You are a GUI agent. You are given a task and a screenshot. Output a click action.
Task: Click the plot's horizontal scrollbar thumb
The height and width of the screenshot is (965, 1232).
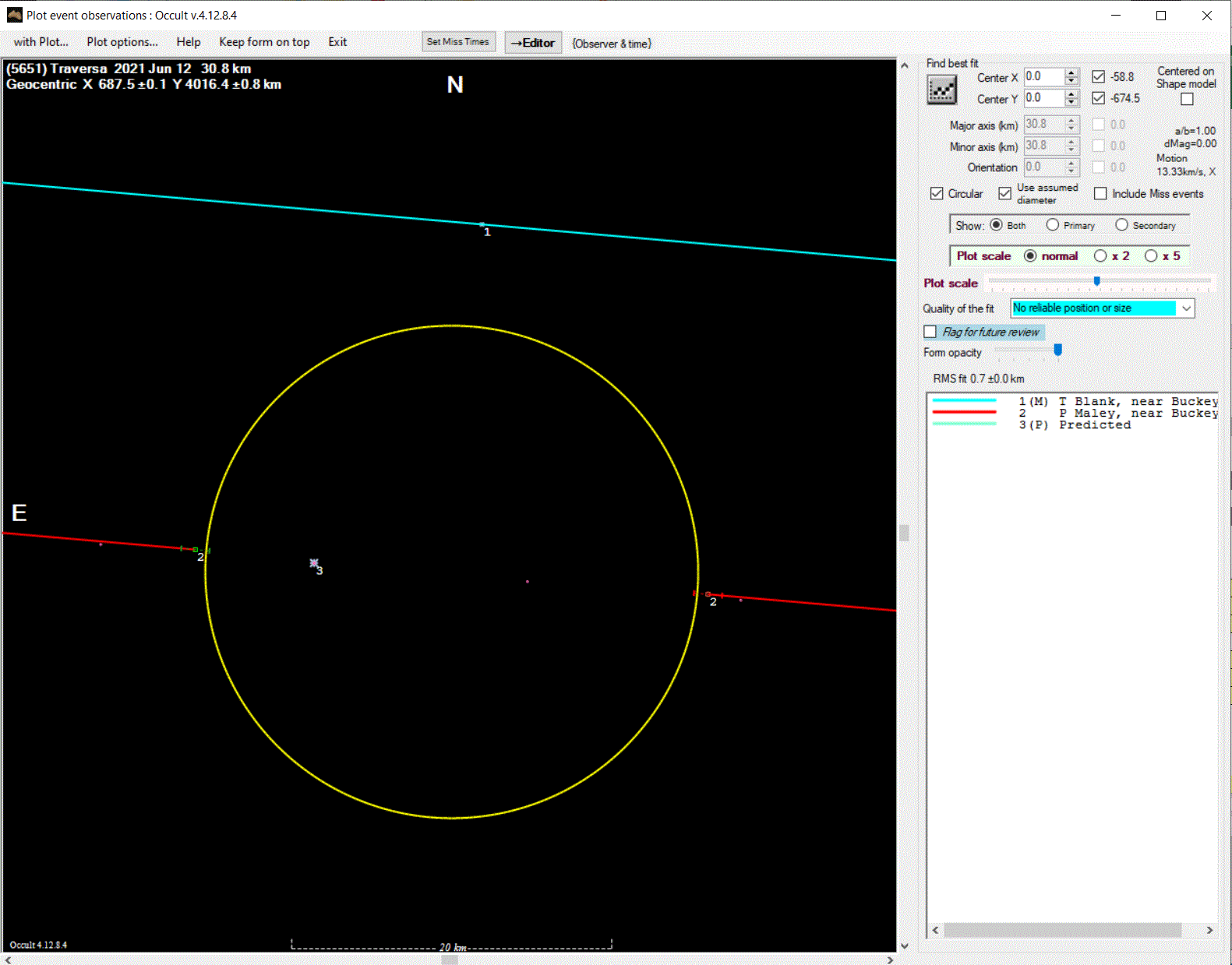point(450,960)
